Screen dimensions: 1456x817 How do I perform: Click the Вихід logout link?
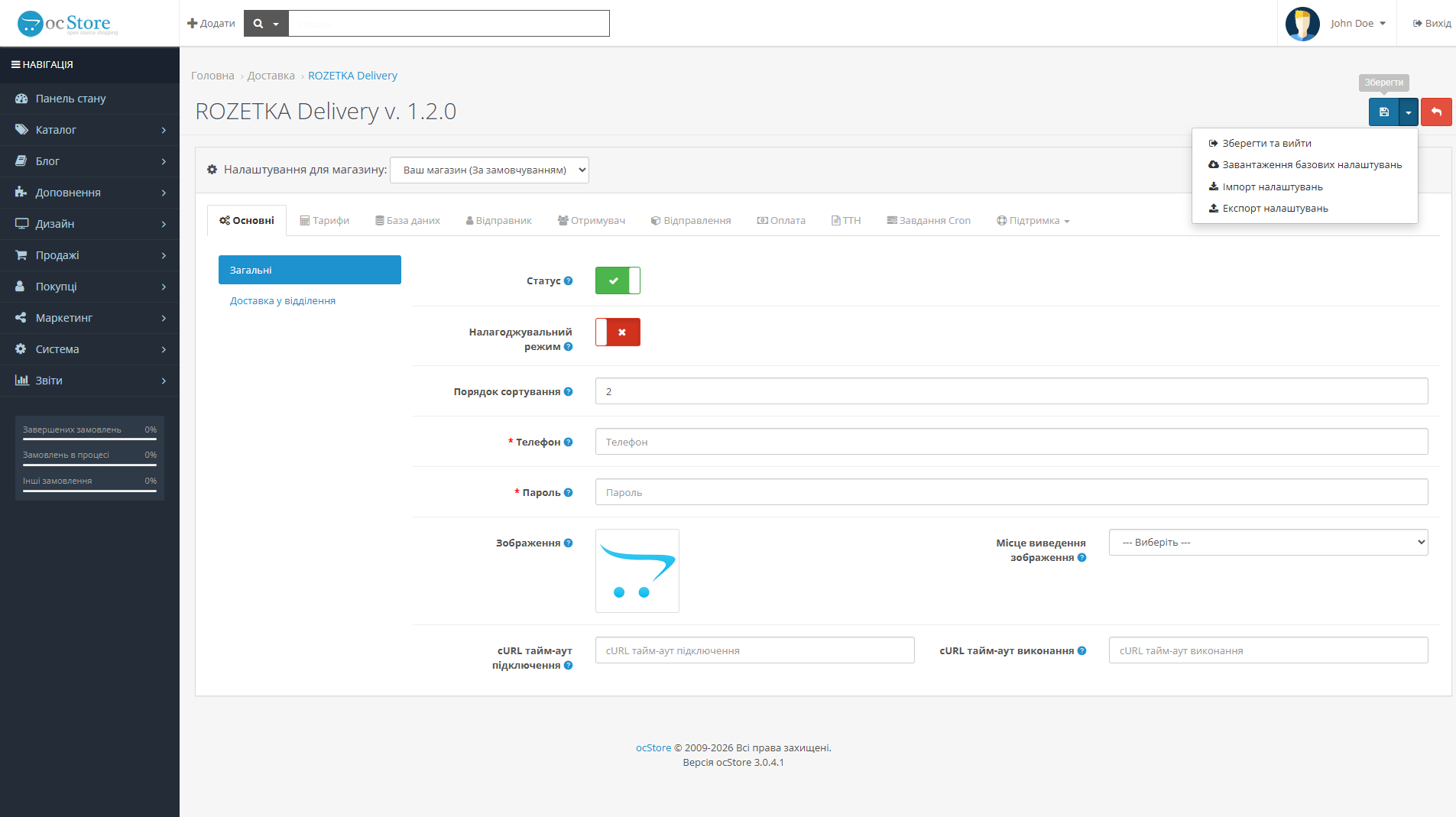point(1432,24)
